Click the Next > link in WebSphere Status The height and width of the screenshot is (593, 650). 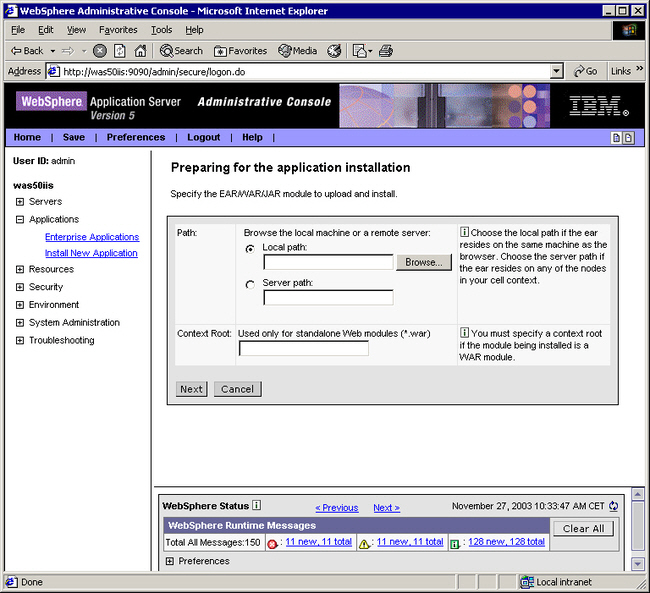386,508
